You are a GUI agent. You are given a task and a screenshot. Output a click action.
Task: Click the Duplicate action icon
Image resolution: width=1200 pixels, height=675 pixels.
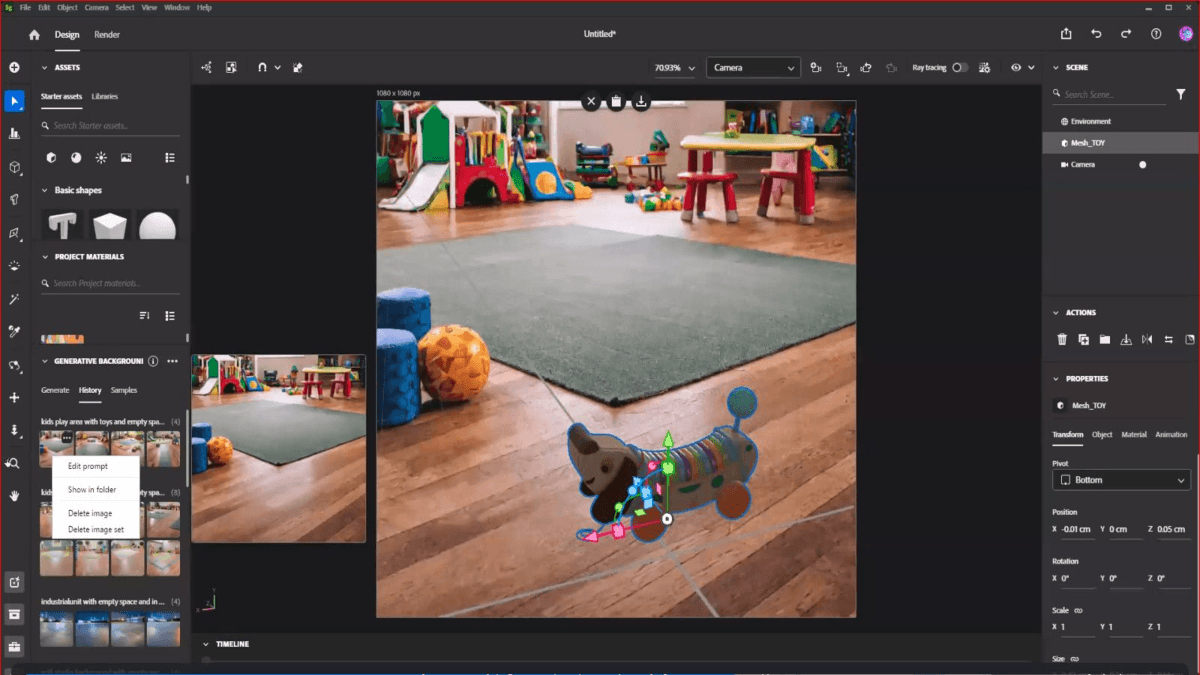[x=1083, y=339]
